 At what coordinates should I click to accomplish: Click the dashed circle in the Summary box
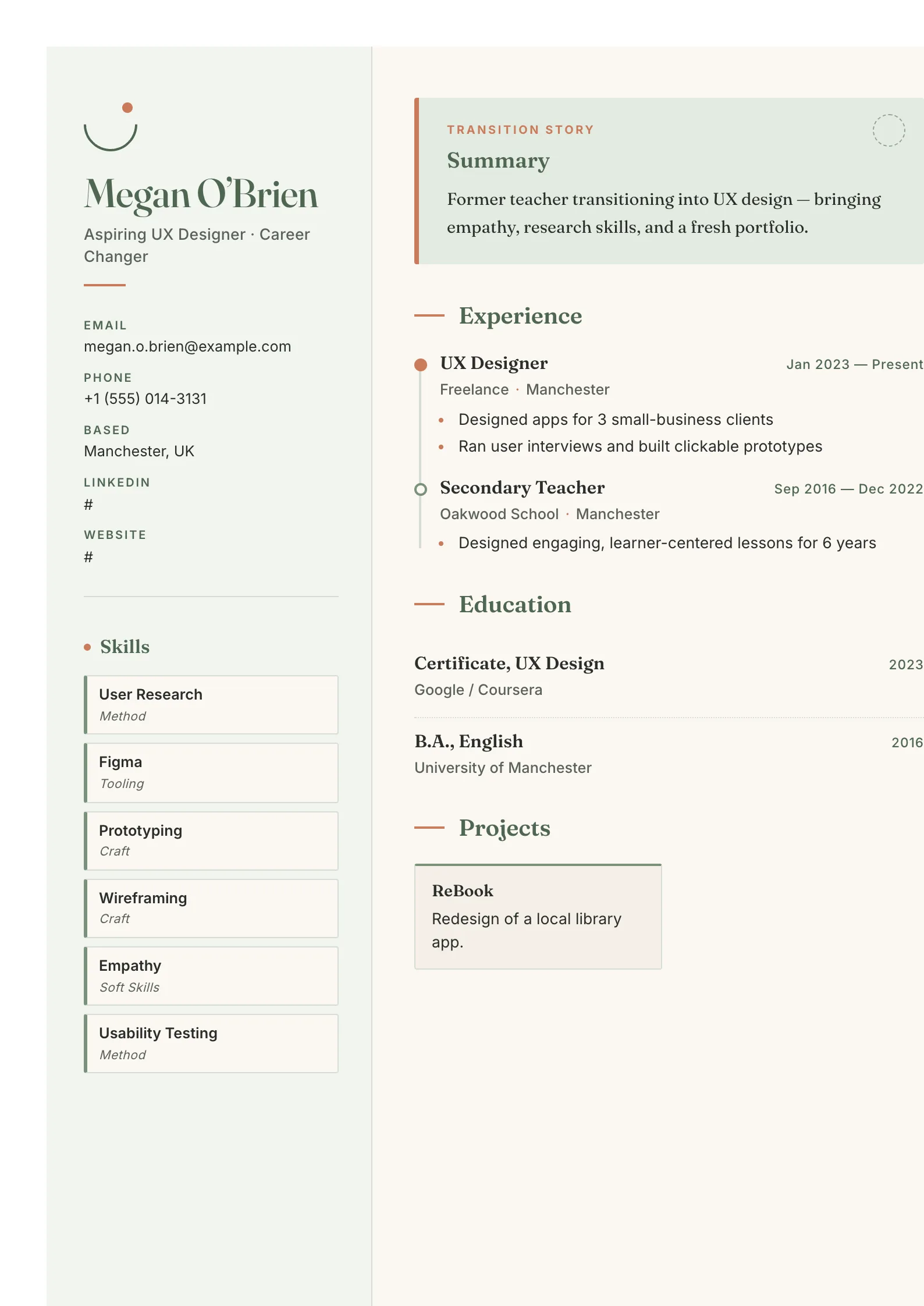tap(889, 130)
